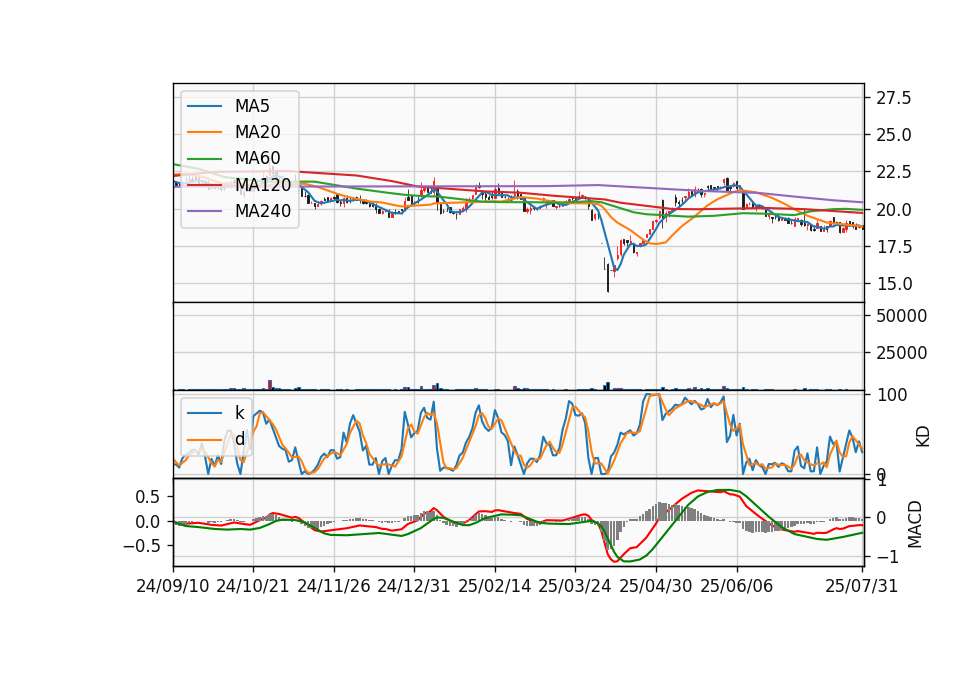Click the 24/12/31 date label
Viewport: 960px width, 690px height.
tap(414, 586)
